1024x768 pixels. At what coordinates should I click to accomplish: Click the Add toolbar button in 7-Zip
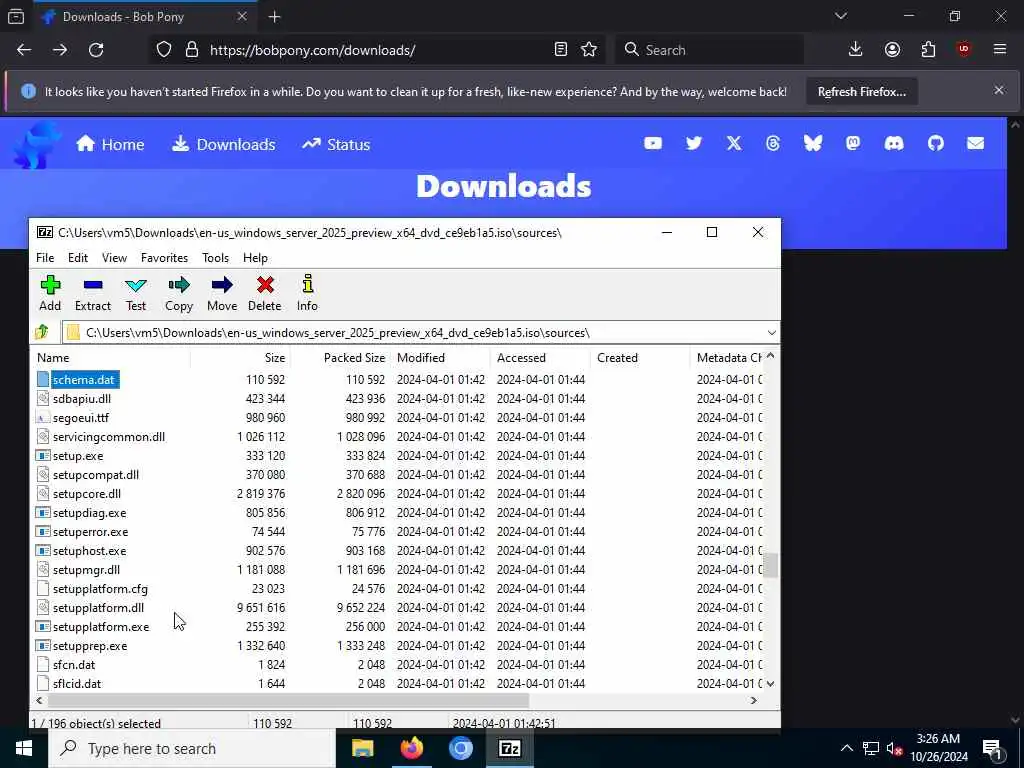(50, 293)
